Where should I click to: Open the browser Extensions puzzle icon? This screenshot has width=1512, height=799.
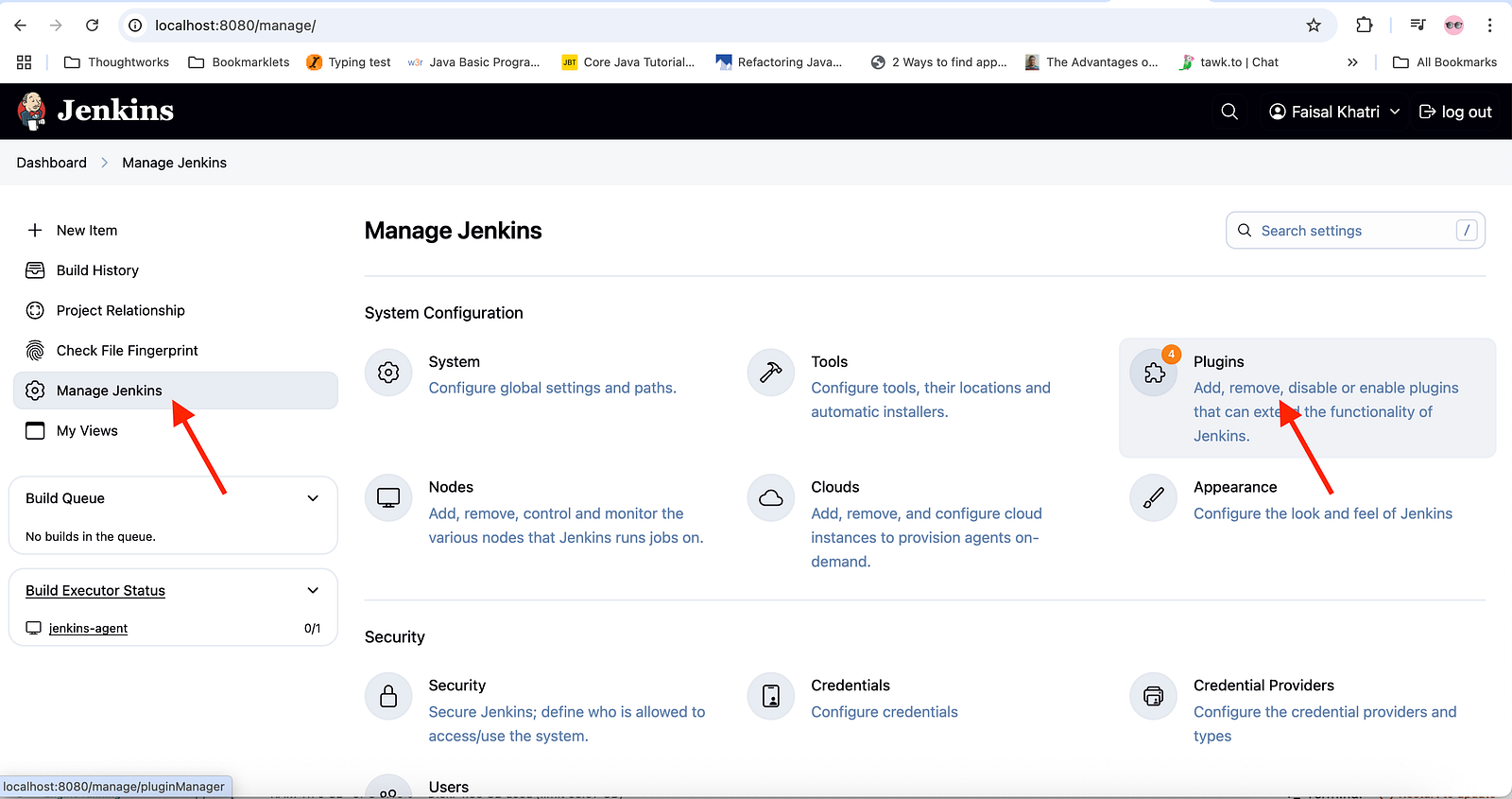click(x=1365, y=26)
